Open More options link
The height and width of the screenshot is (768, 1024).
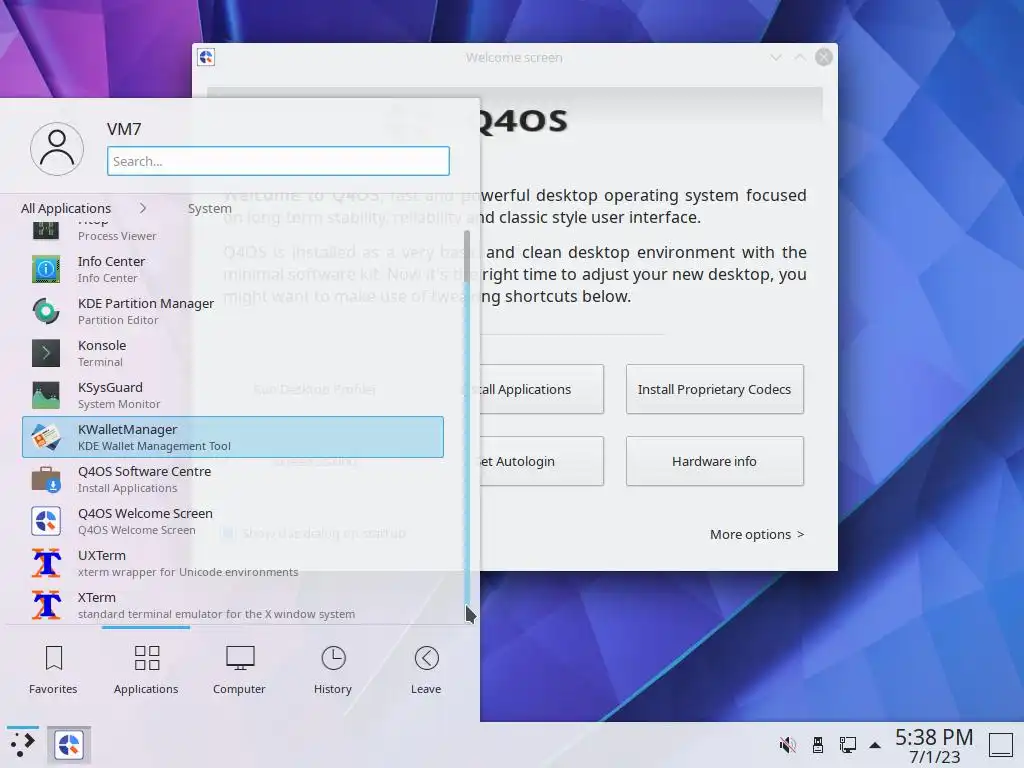(x=757, y=534)
